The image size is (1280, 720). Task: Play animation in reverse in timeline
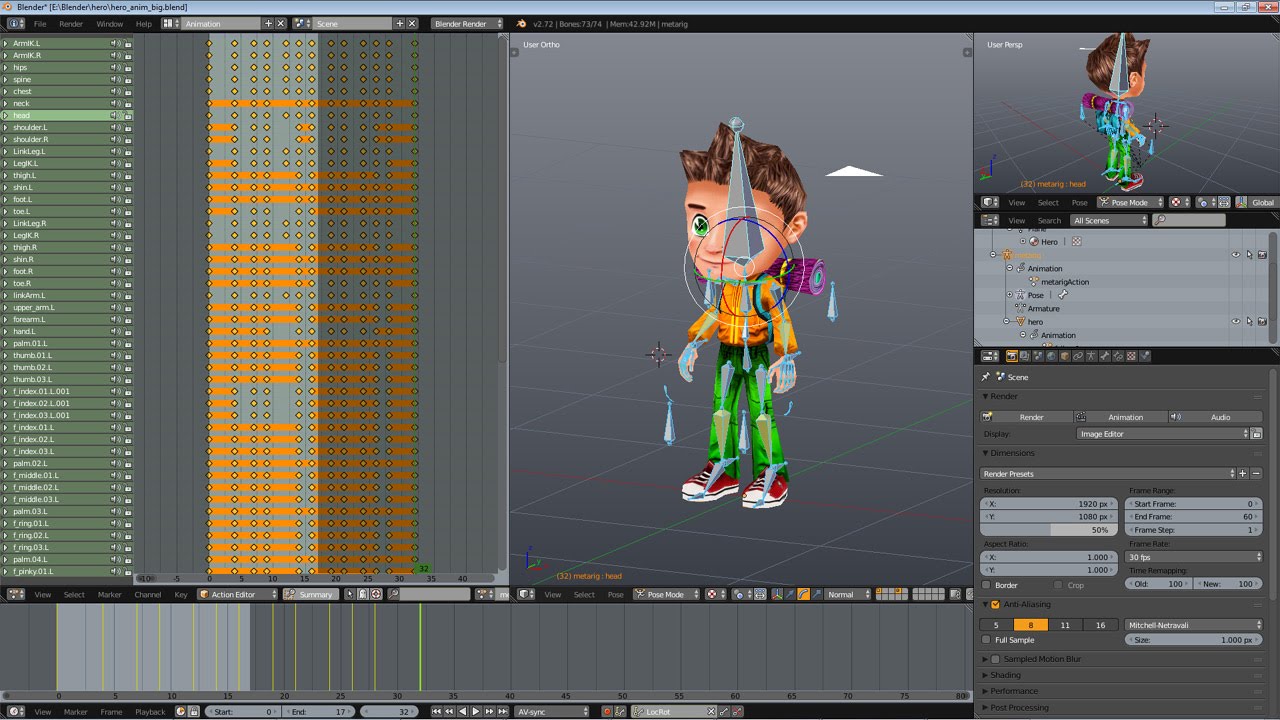462,712
